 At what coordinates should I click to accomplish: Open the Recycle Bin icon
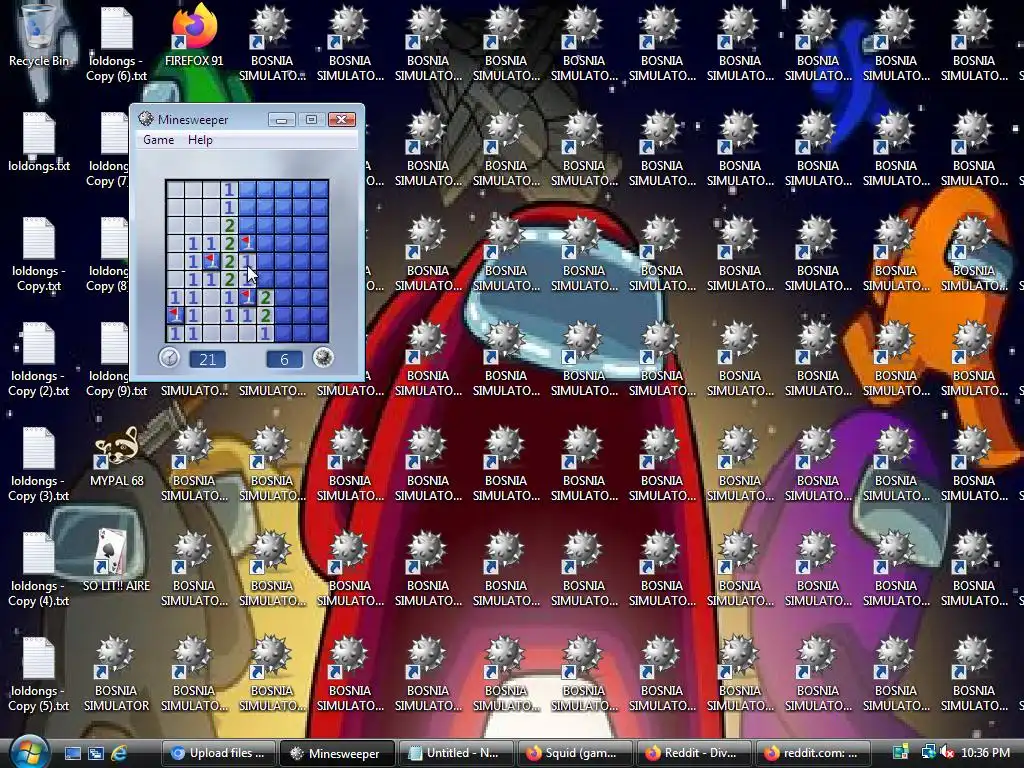click(39, 36)
